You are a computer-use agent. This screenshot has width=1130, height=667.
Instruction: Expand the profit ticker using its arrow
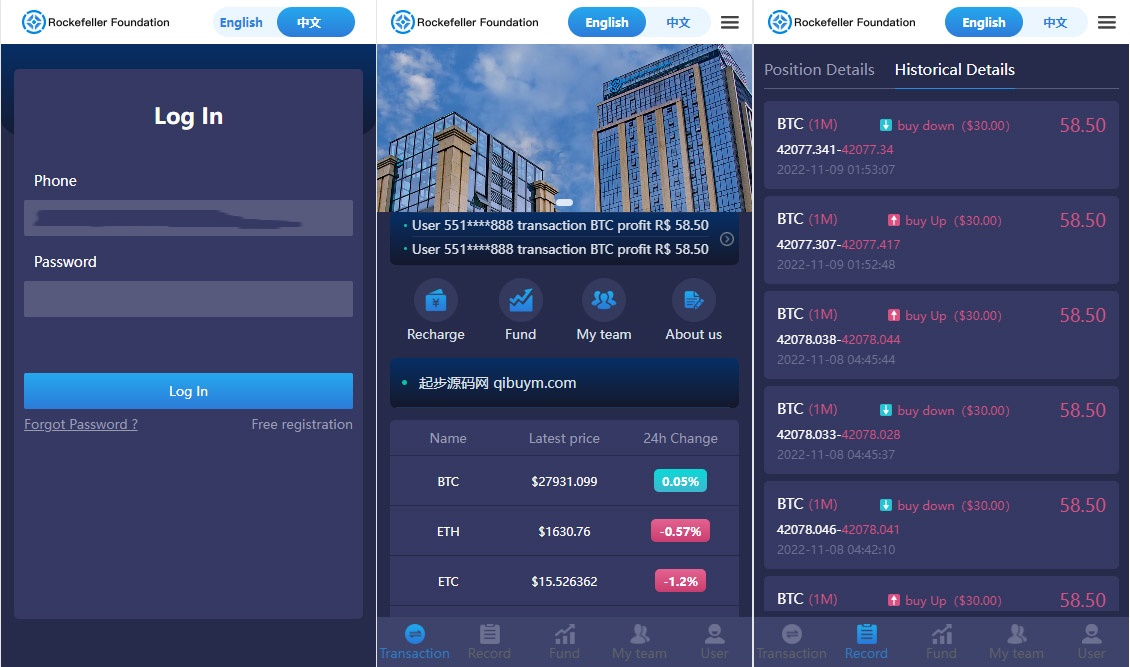coord(727,239)
